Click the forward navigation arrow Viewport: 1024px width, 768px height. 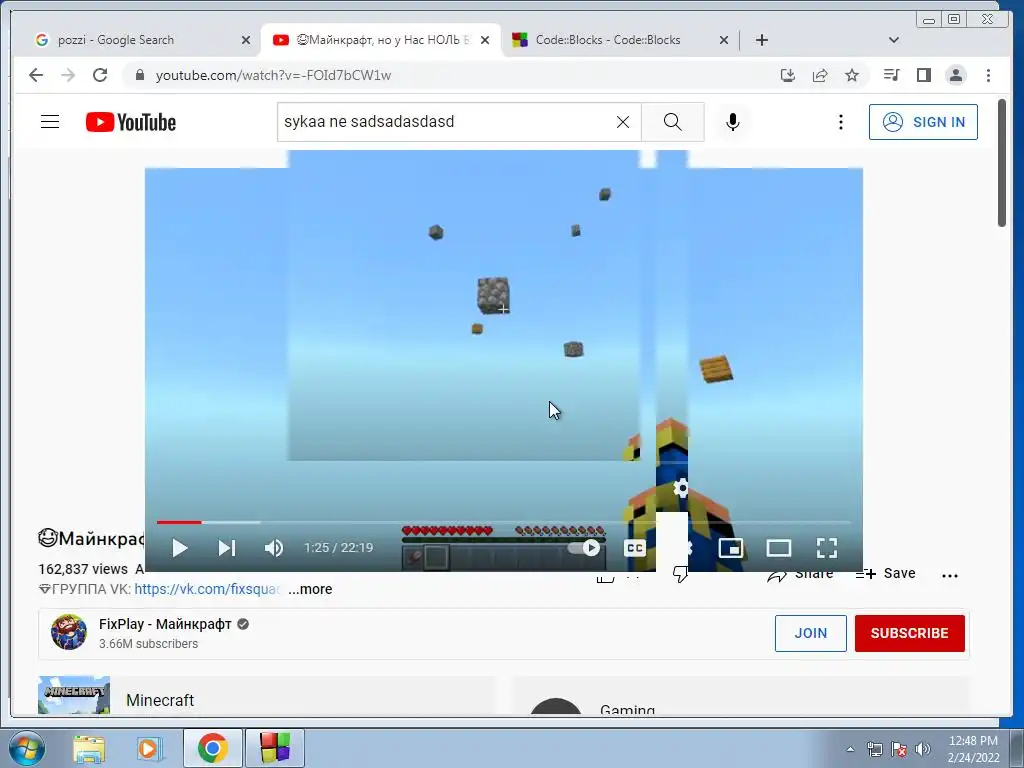pos(68,75)
